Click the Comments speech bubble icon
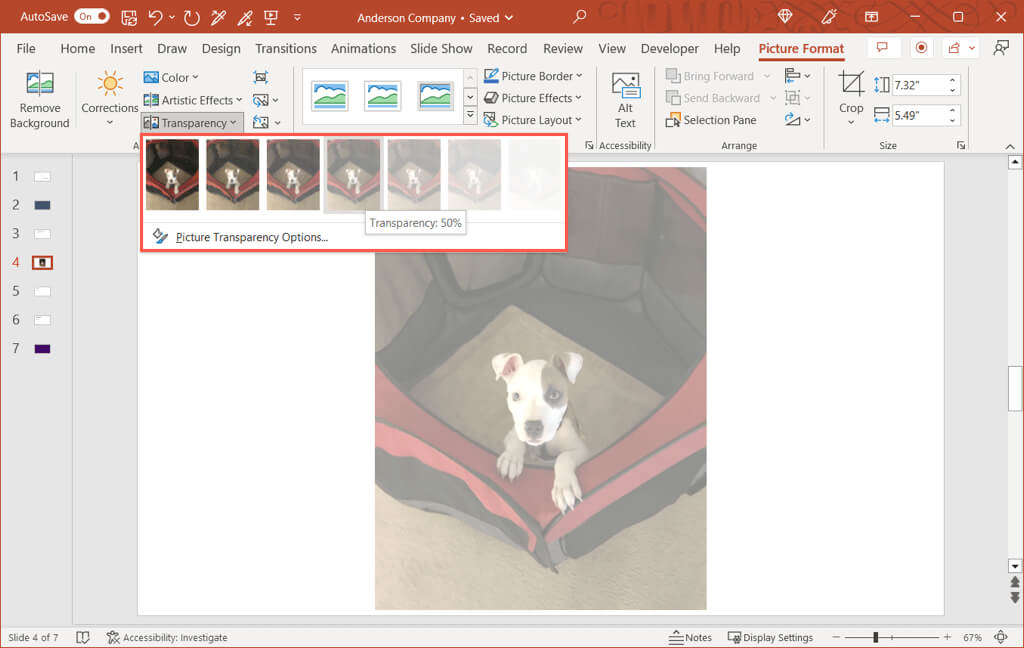The image size is (1024, 648). tap(882, 48)
